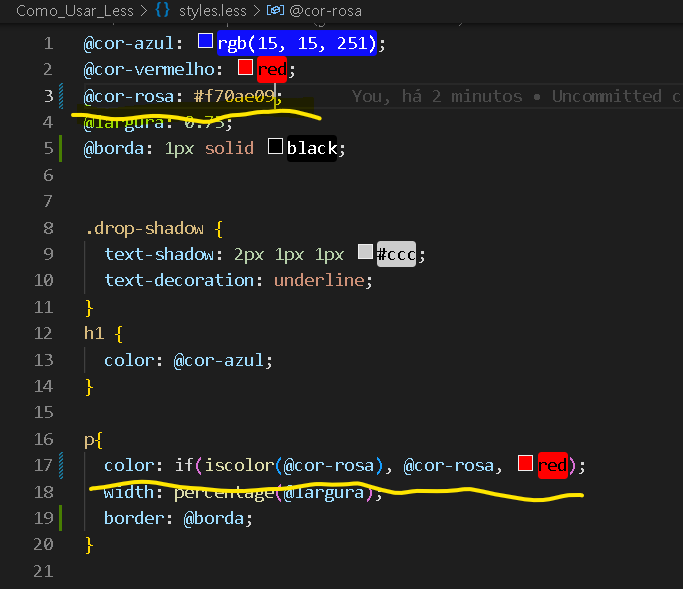The height and width of the screenshot is (589, 683).
Task: Click the text-shadow property name
Action: point(159,254)
